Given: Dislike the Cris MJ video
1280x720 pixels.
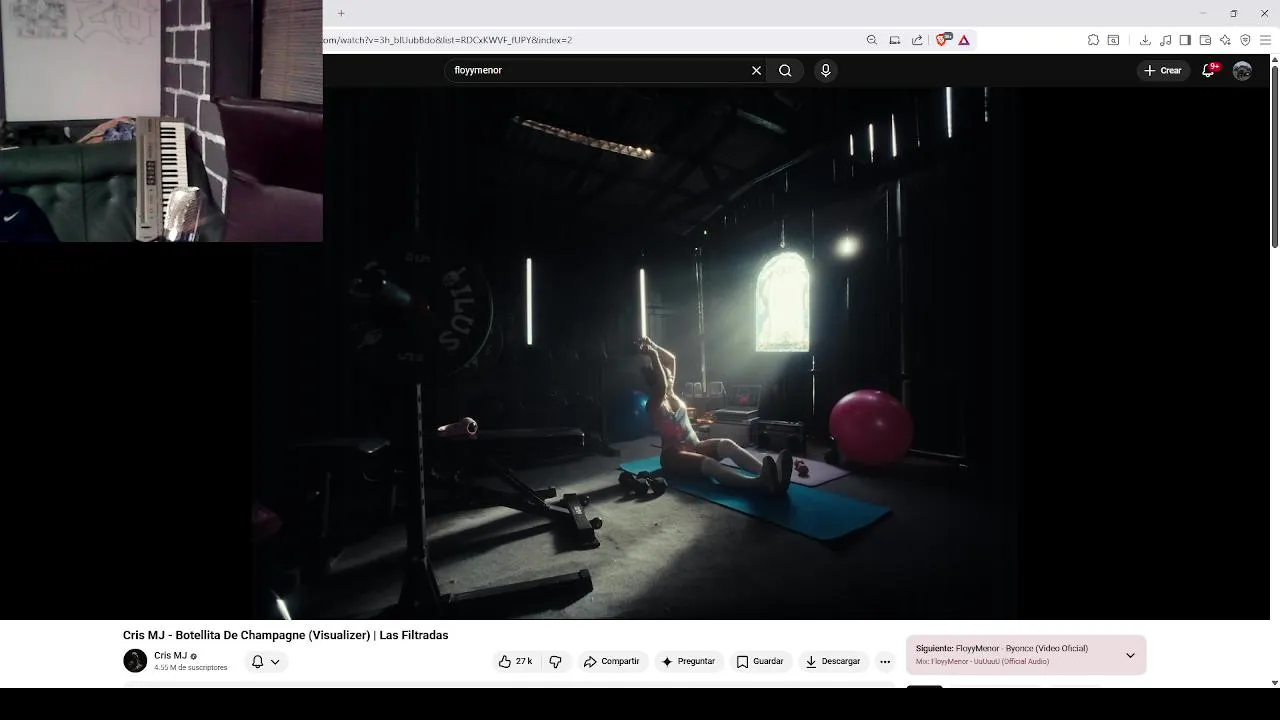Looking at the screenshot, I should [555, 661].
